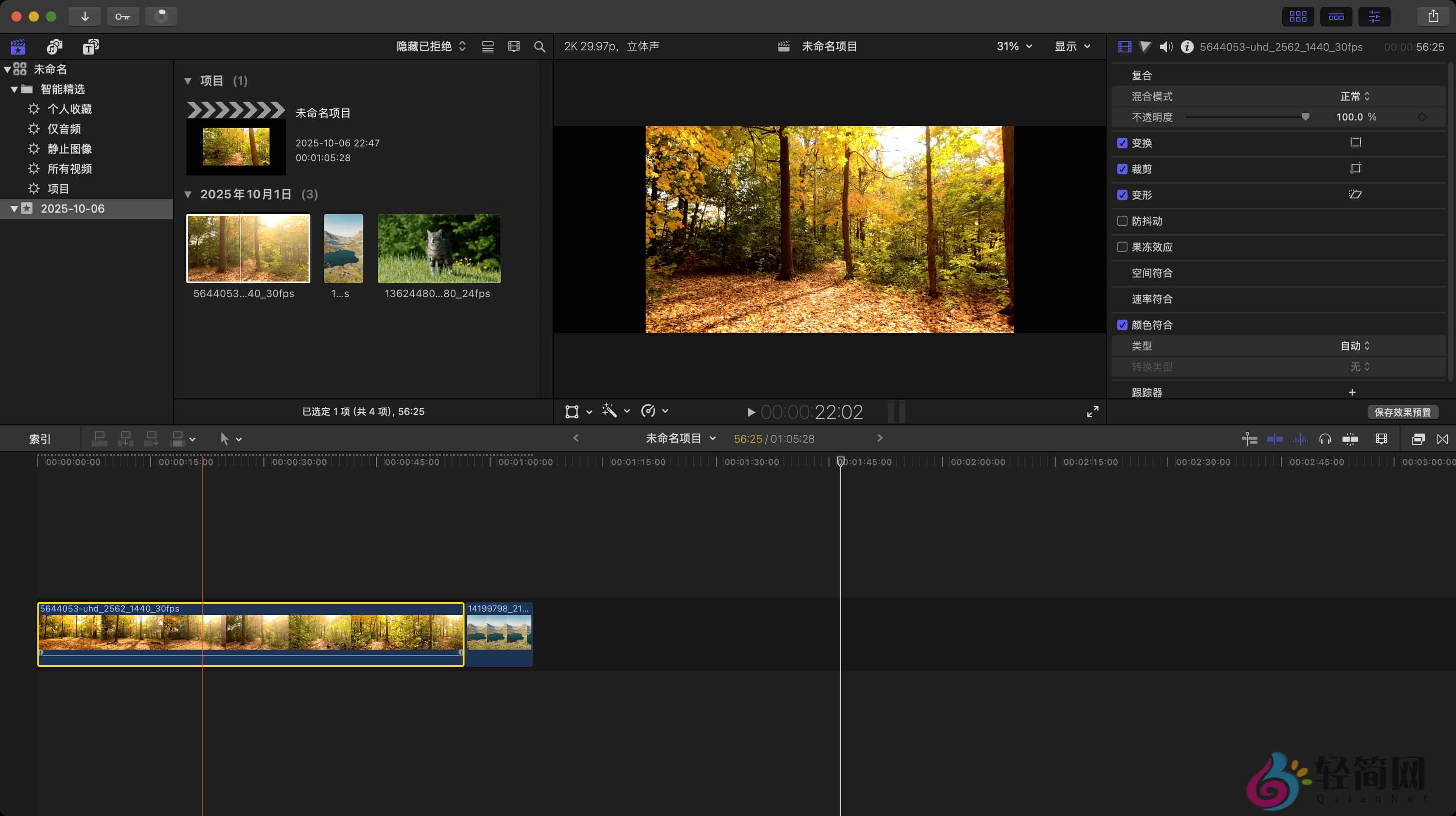Open the enhancements magic wand menu

[x=611, y=411]
